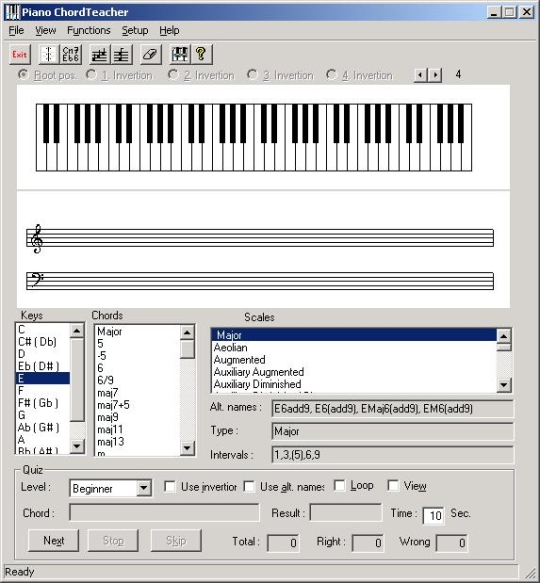This screenshot has height=583, width=540.
Task: Open the View menu
Action: [x=45, y=30]
